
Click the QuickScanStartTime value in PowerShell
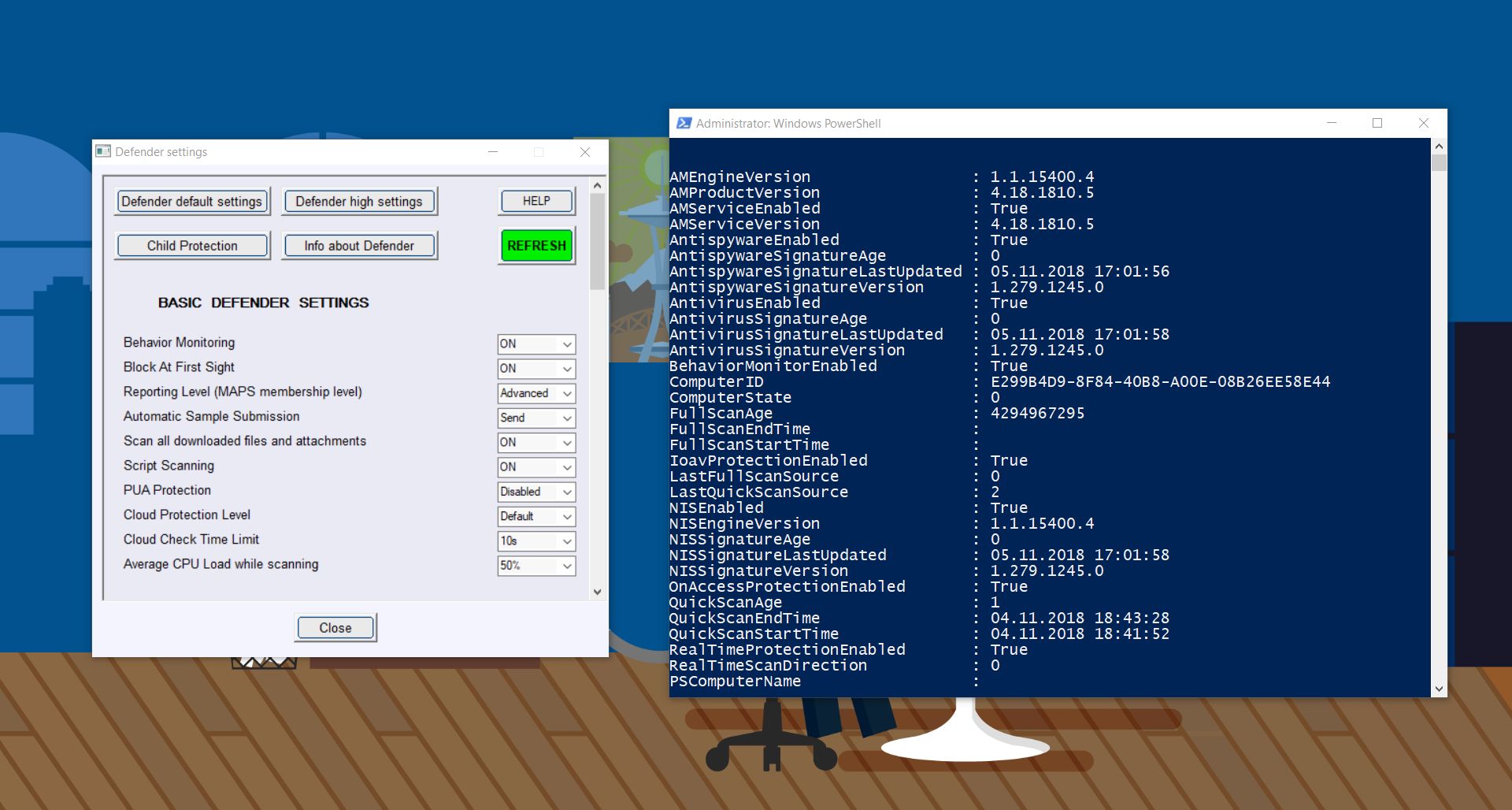point(1080,634)
